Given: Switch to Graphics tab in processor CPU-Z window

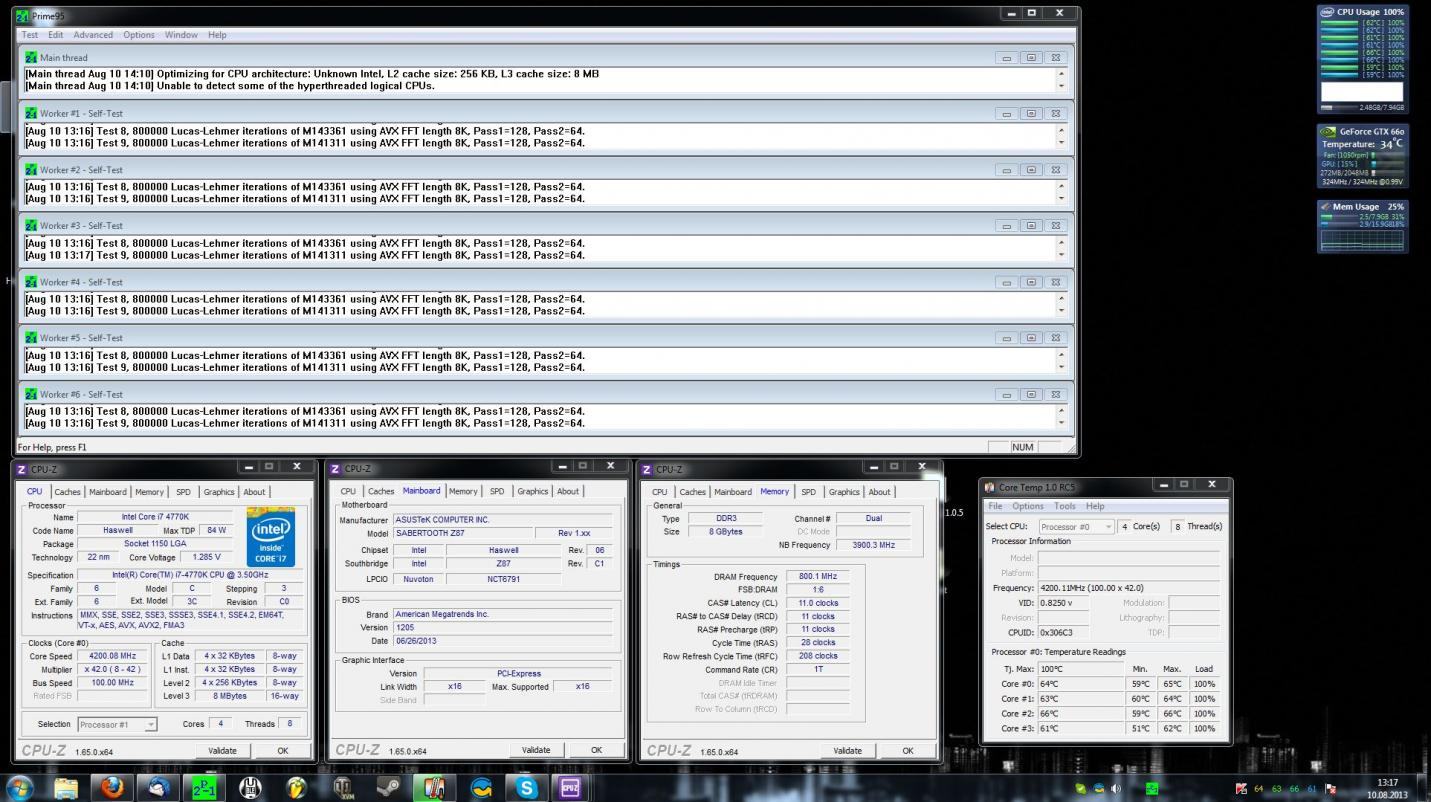Looking at the screenshot, I should (219, 492).
